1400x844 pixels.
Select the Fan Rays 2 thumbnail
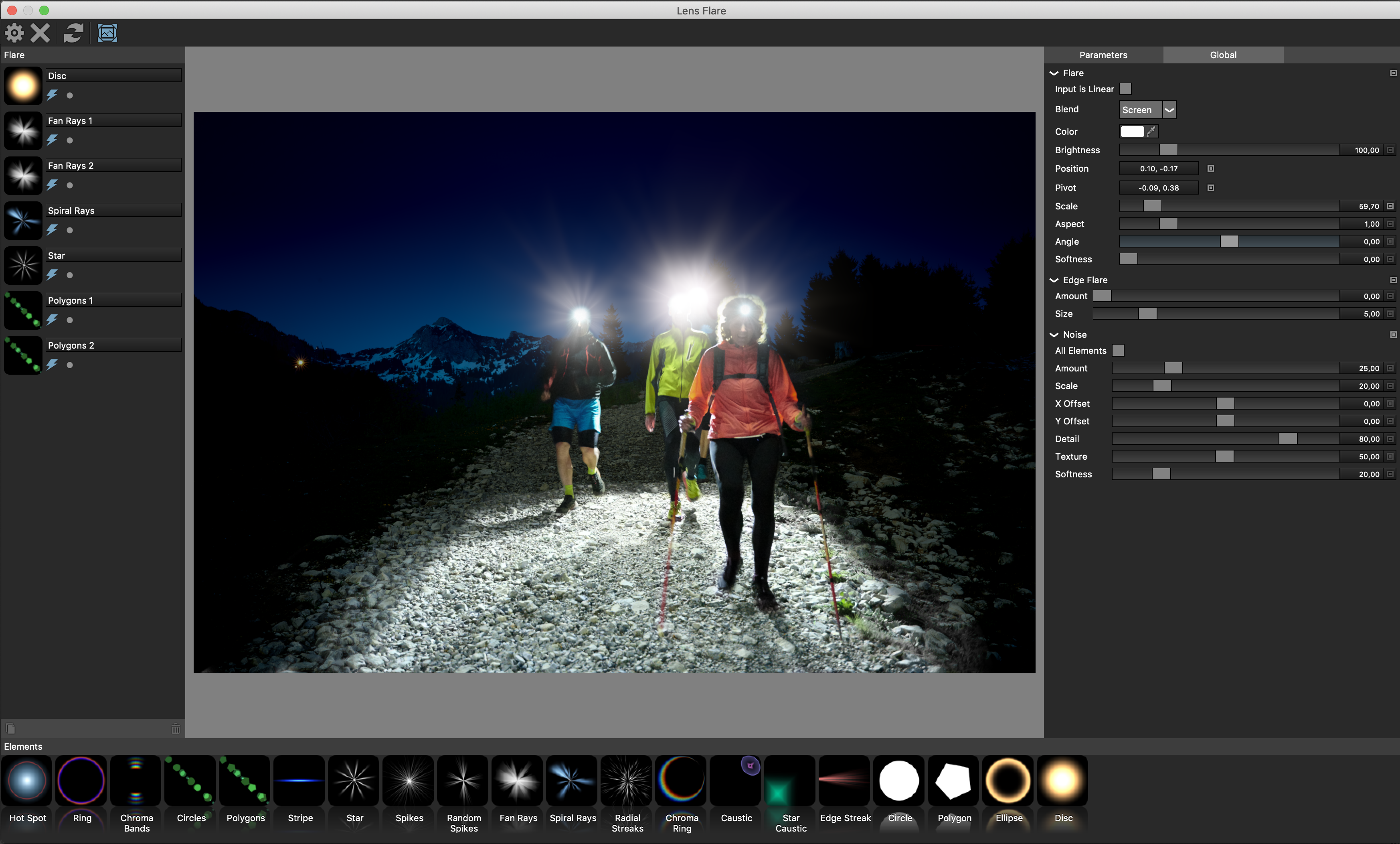click(x=23, y=176)
